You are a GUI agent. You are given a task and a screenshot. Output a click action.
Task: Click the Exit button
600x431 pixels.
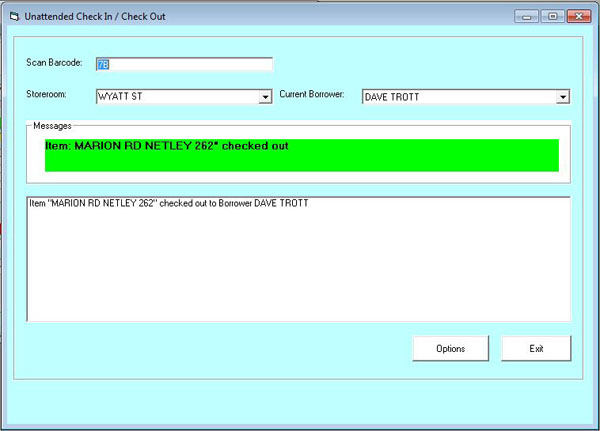click(536, 348)
